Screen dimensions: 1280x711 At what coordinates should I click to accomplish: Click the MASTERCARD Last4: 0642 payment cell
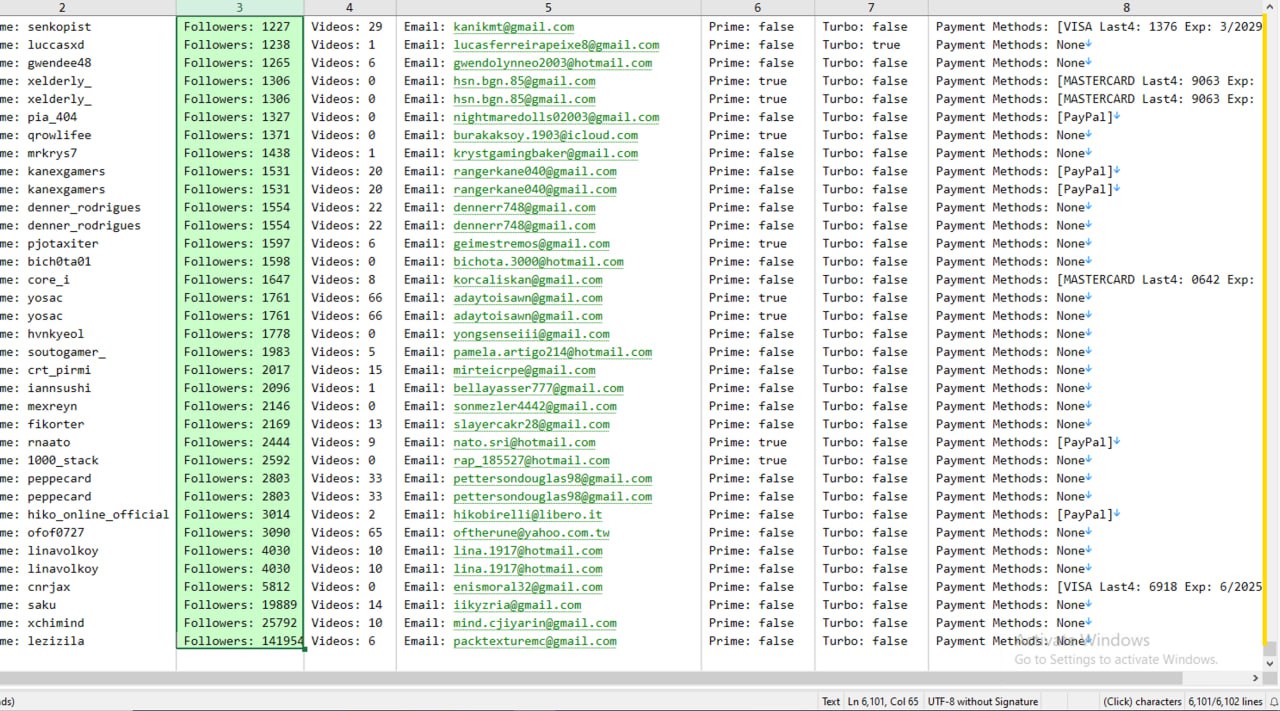(x=1097, y=280)
